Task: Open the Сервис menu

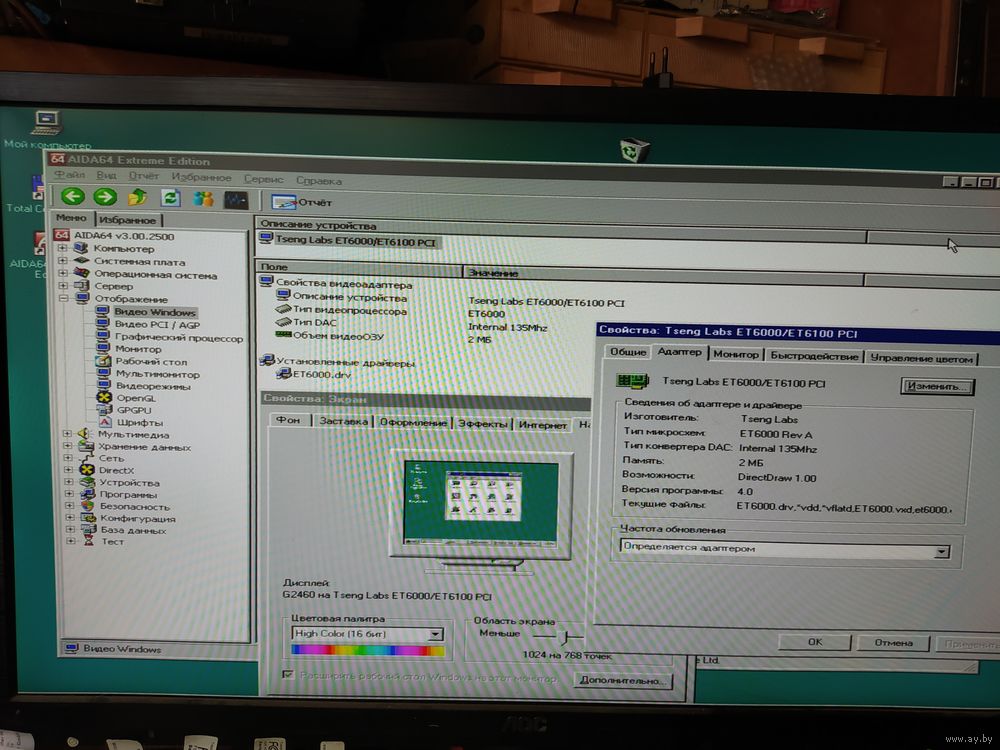Action: tap(263, 179)
